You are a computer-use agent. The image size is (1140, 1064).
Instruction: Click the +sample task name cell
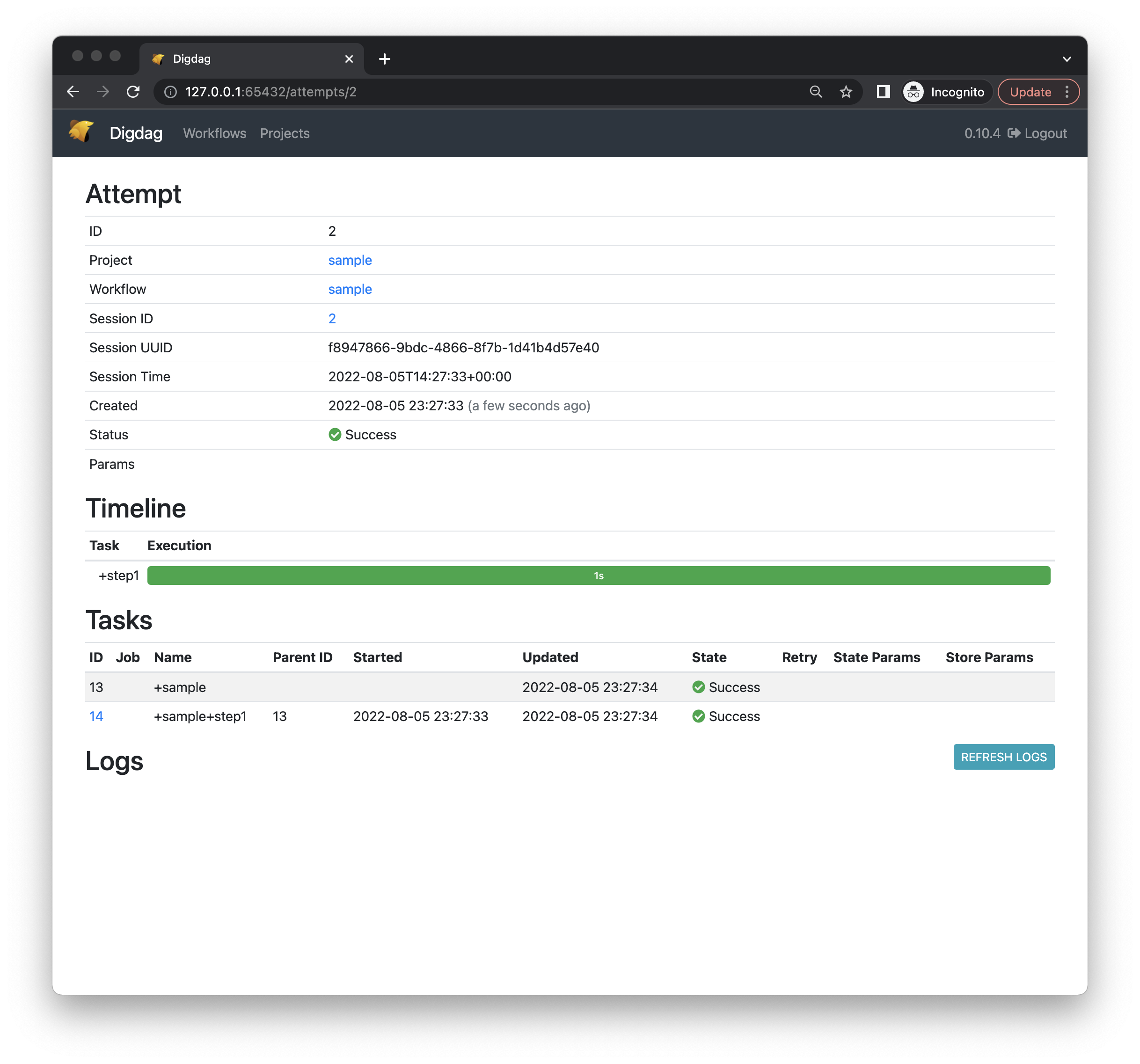coord(180,687)
